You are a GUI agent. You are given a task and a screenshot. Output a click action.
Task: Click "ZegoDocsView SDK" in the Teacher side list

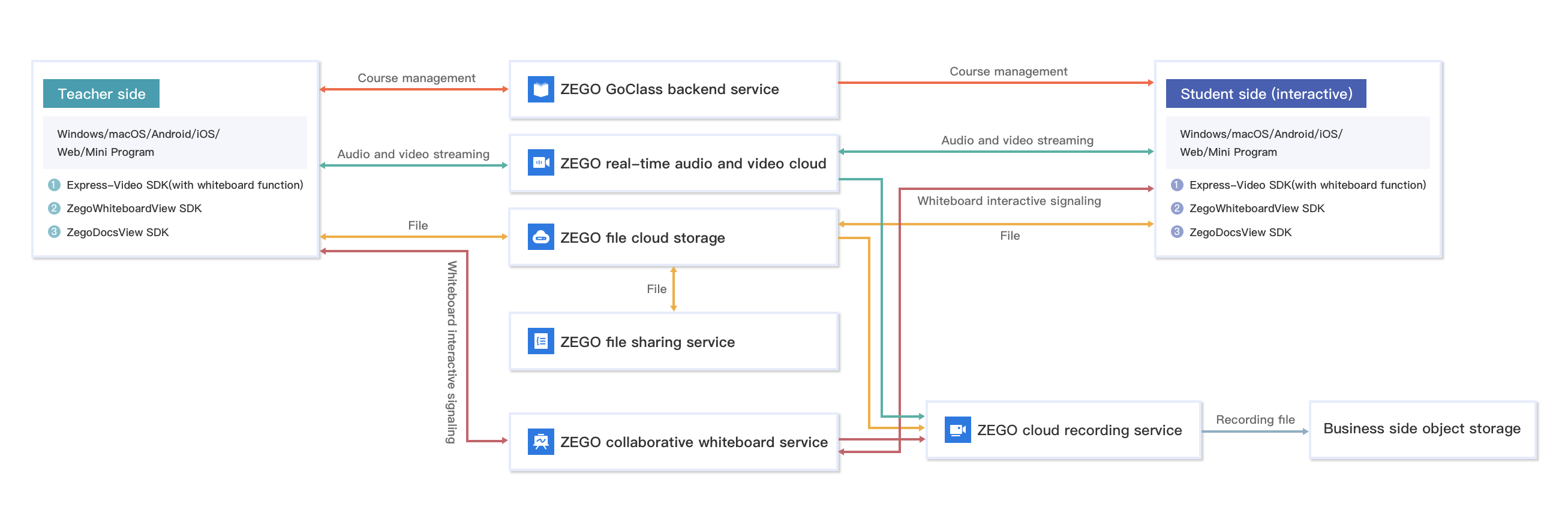pyautogui.click(x=118, y=232)
